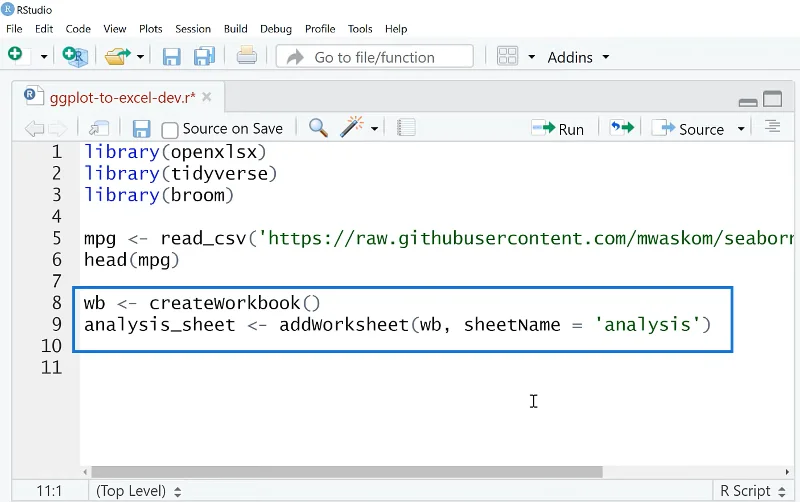Viewport: 800px width, 502px height.
Task: Enable the Source on Save checkbox
Action: coord(170,130)
